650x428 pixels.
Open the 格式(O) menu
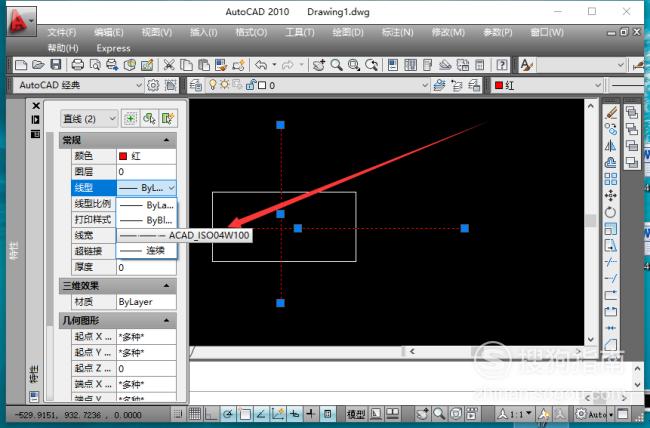tap(251, 32)
